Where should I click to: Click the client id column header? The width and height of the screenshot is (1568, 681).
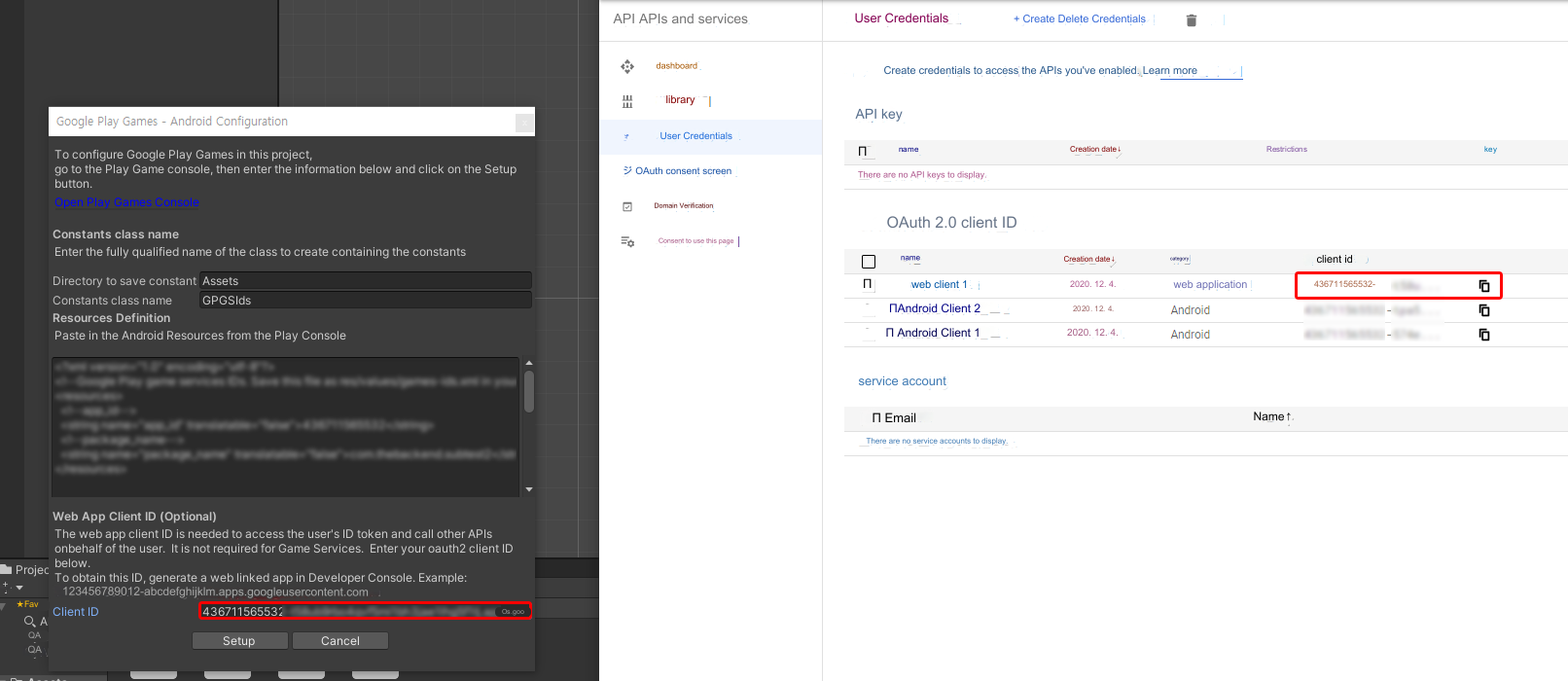(1335, 259)
